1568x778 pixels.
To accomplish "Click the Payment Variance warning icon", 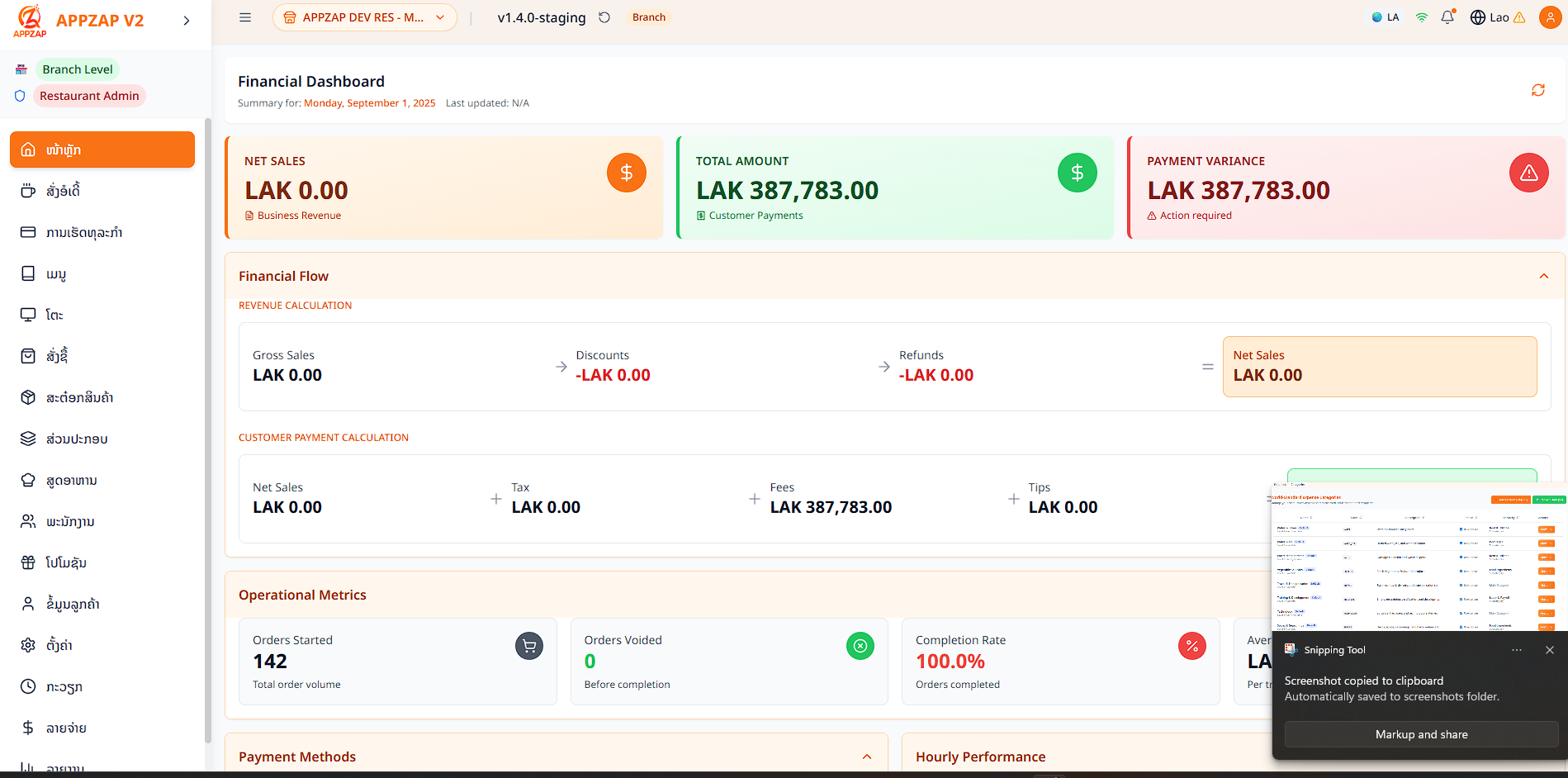I will tap(1528, 173).
